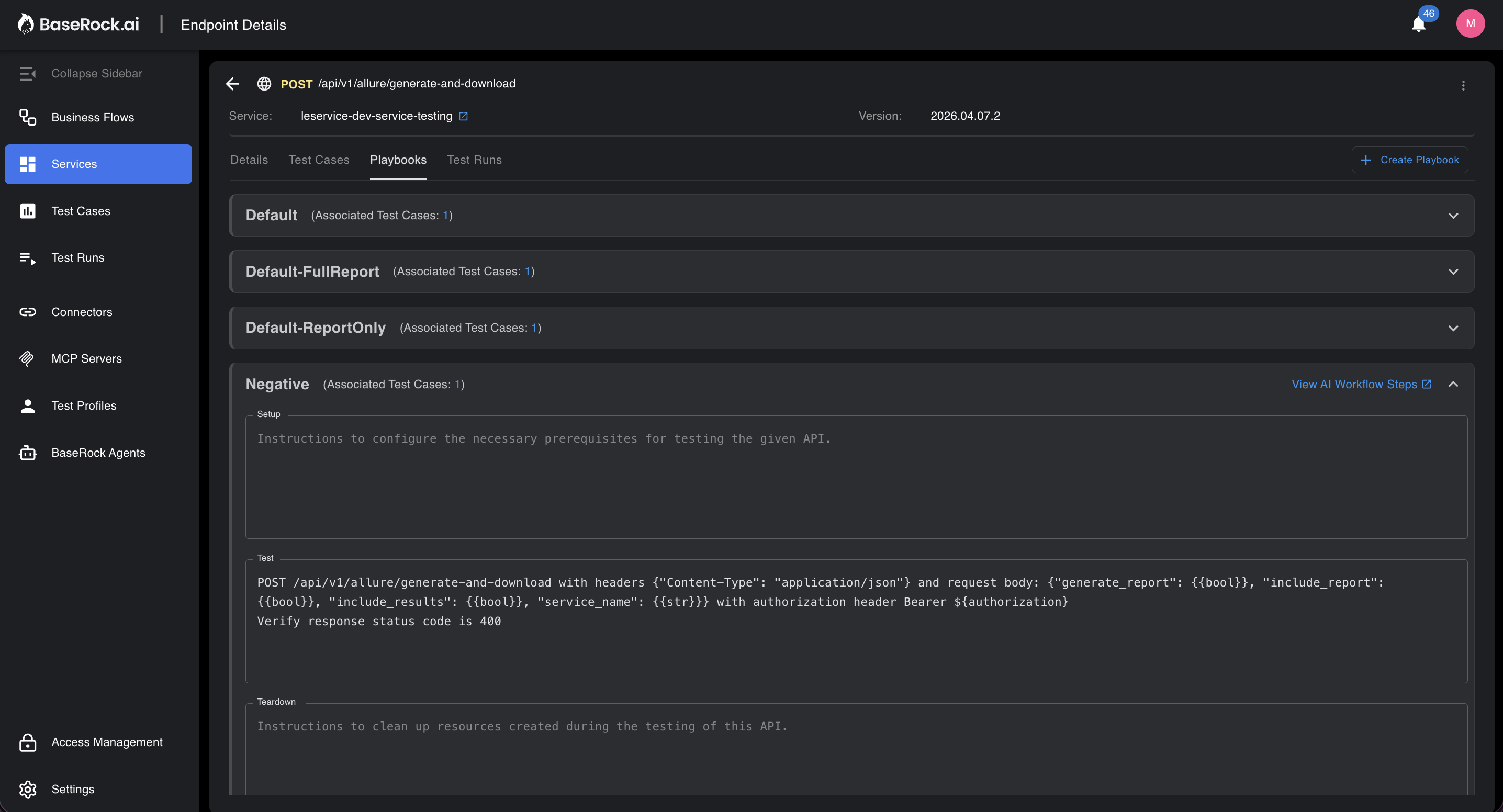Switch to the Test Cases tab

tap(319, 160)
